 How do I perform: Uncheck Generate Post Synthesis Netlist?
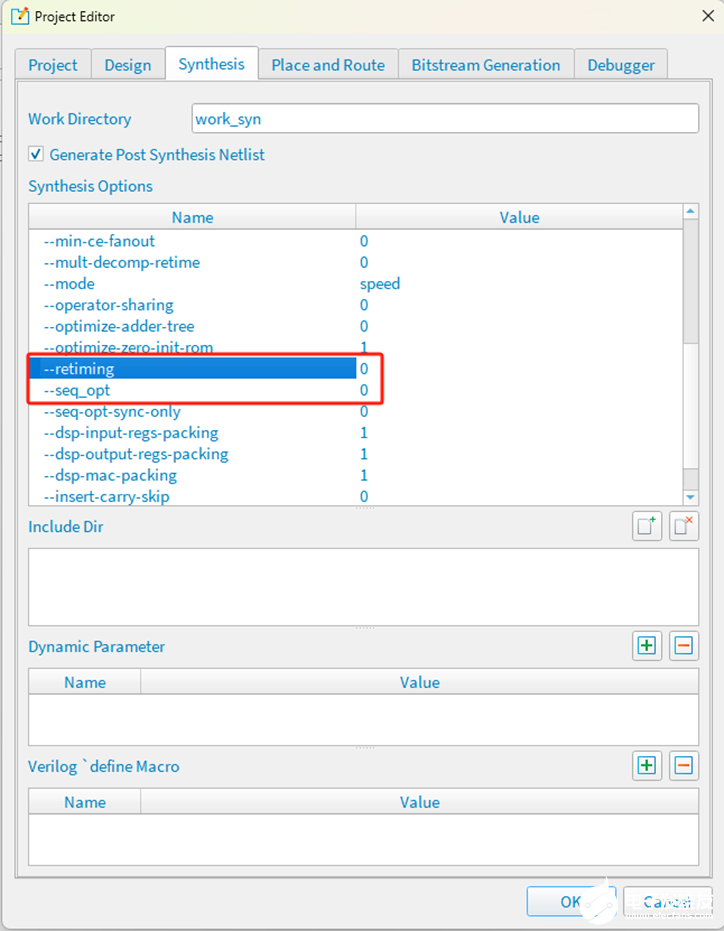(x=37, y=155)
